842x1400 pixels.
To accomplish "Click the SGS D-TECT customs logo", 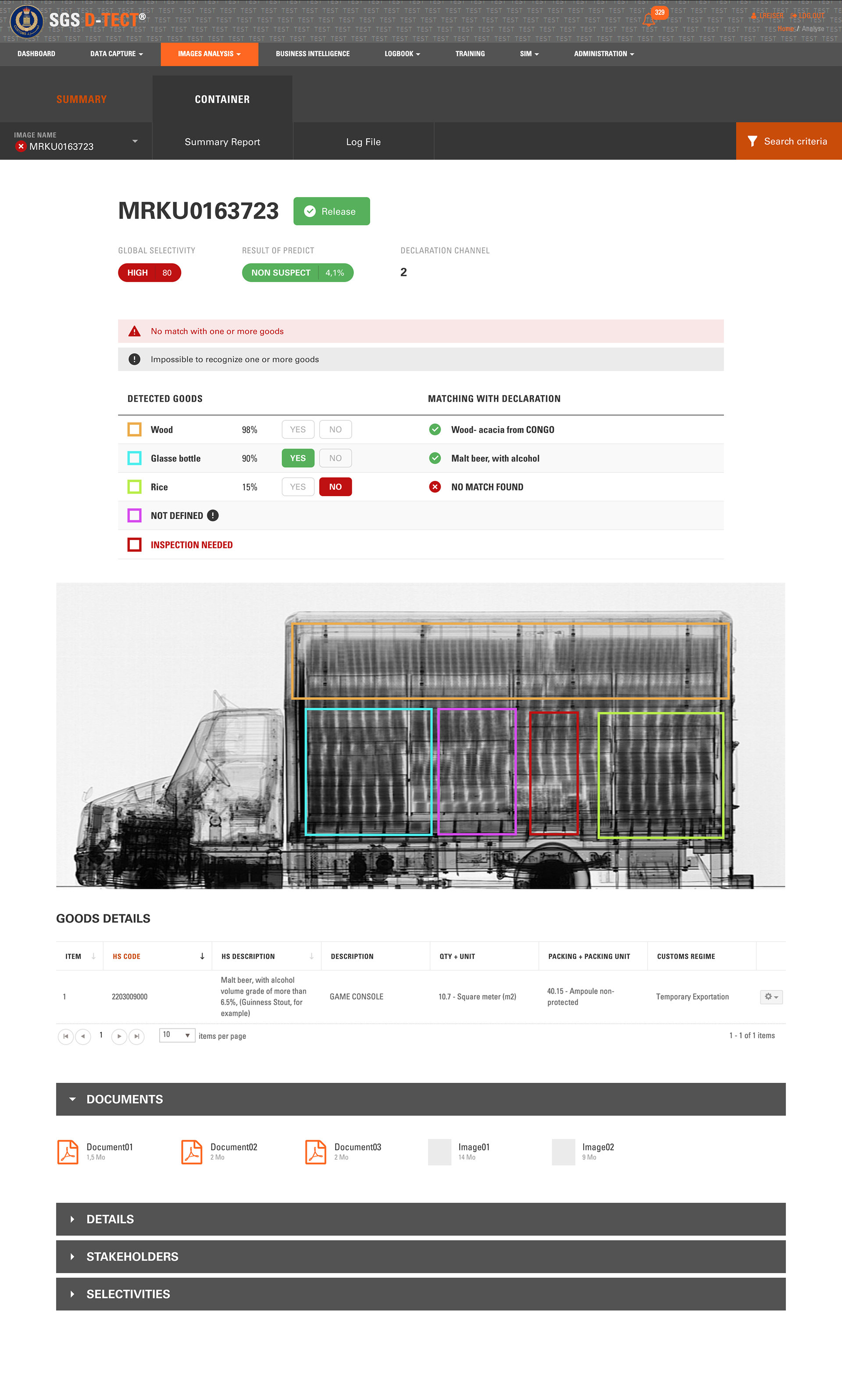I will [x=26, y=21].
